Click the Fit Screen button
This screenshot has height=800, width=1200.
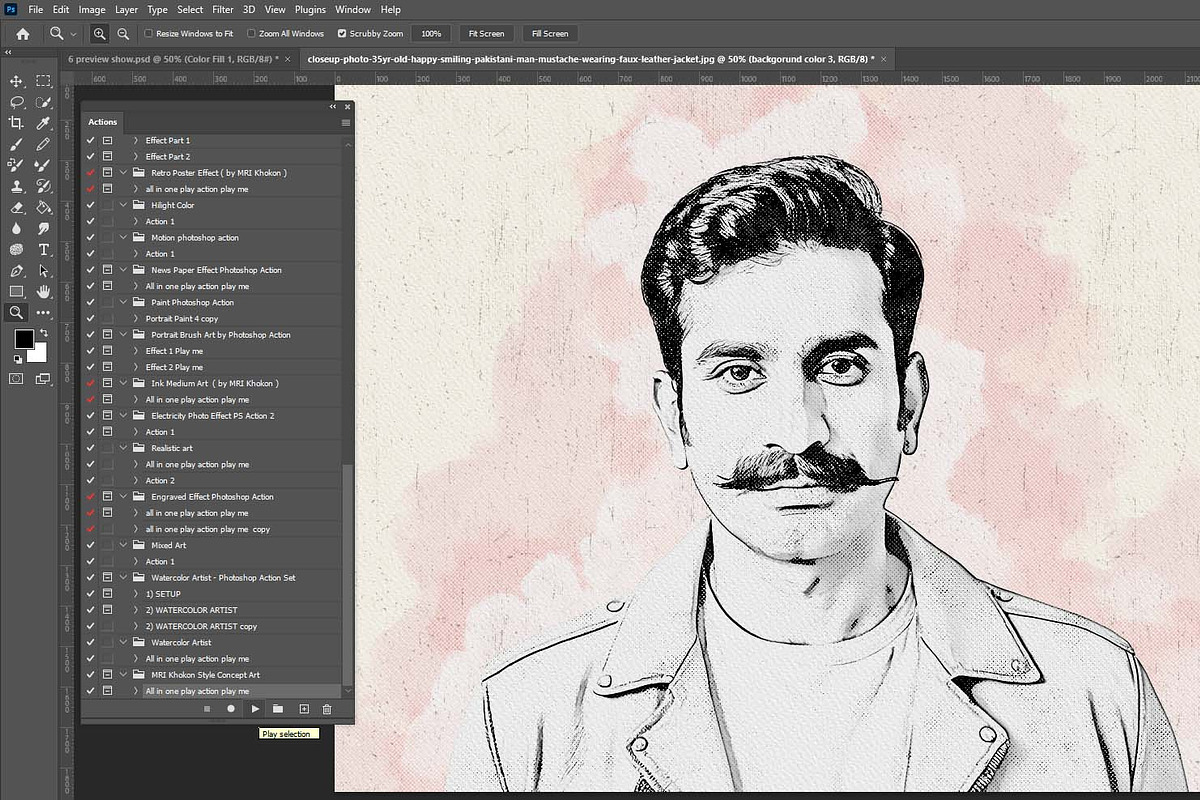click(x=487, y=34)
